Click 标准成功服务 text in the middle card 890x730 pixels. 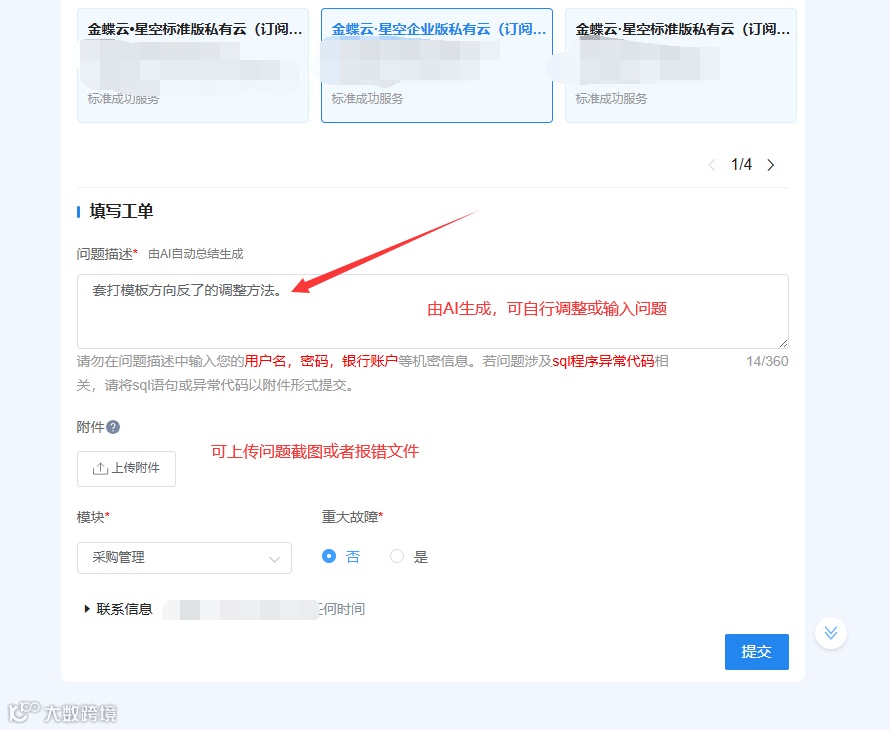pos(367,99)
